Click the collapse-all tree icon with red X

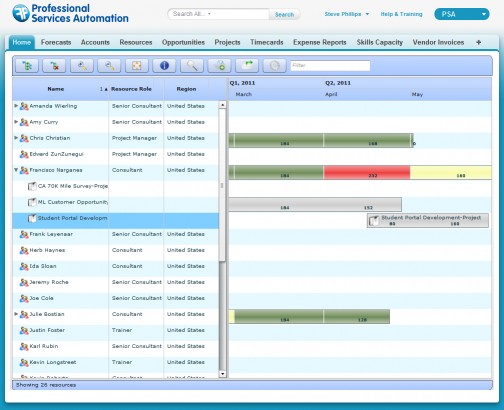54,66
